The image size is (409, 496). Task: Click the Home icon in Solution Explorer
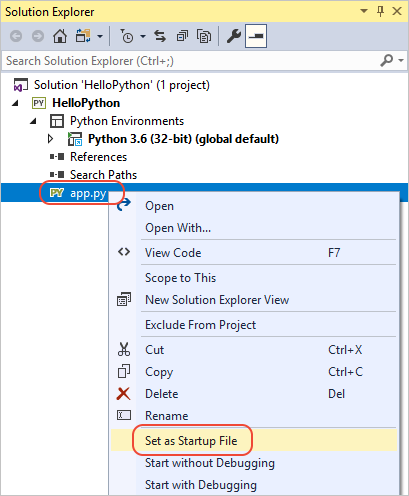tap(60, 36)
